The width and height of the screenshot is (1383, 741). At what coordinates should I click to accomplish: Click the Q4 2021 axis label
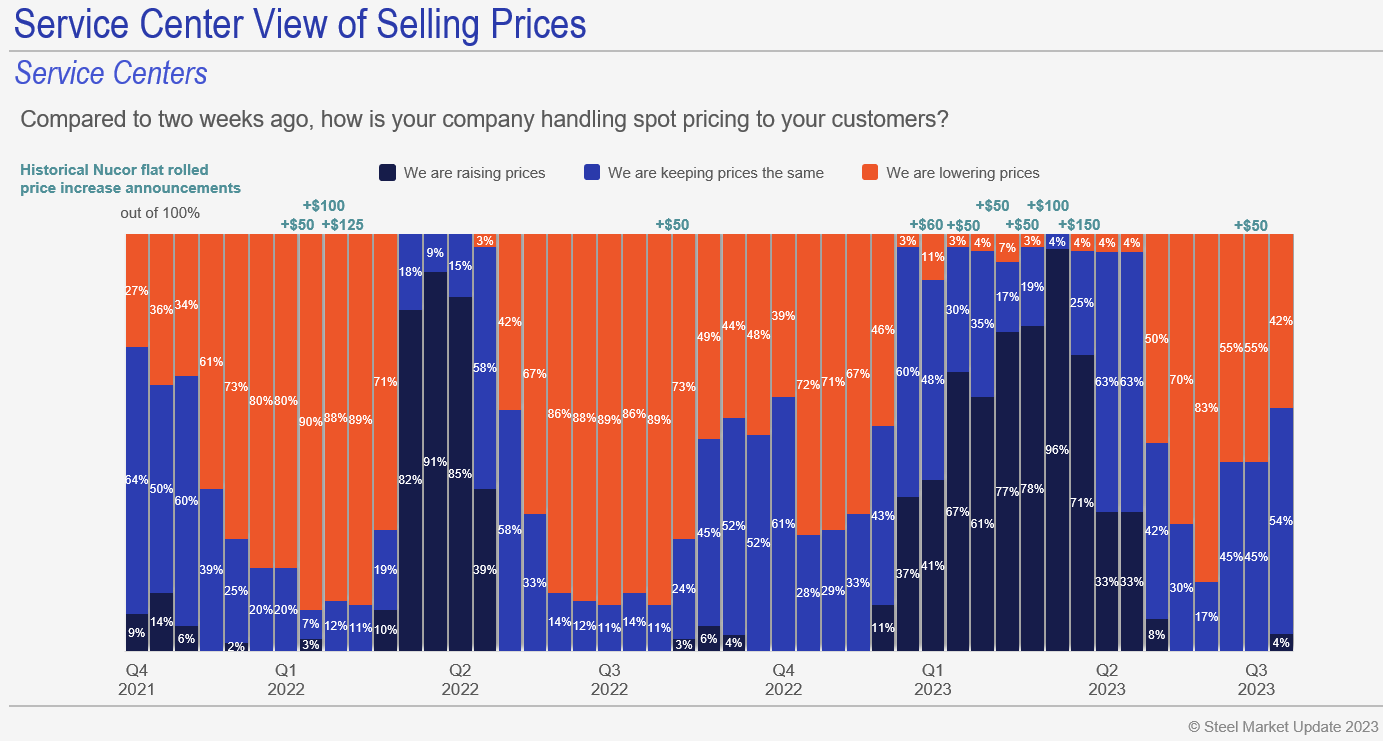[x=135, y=679]
